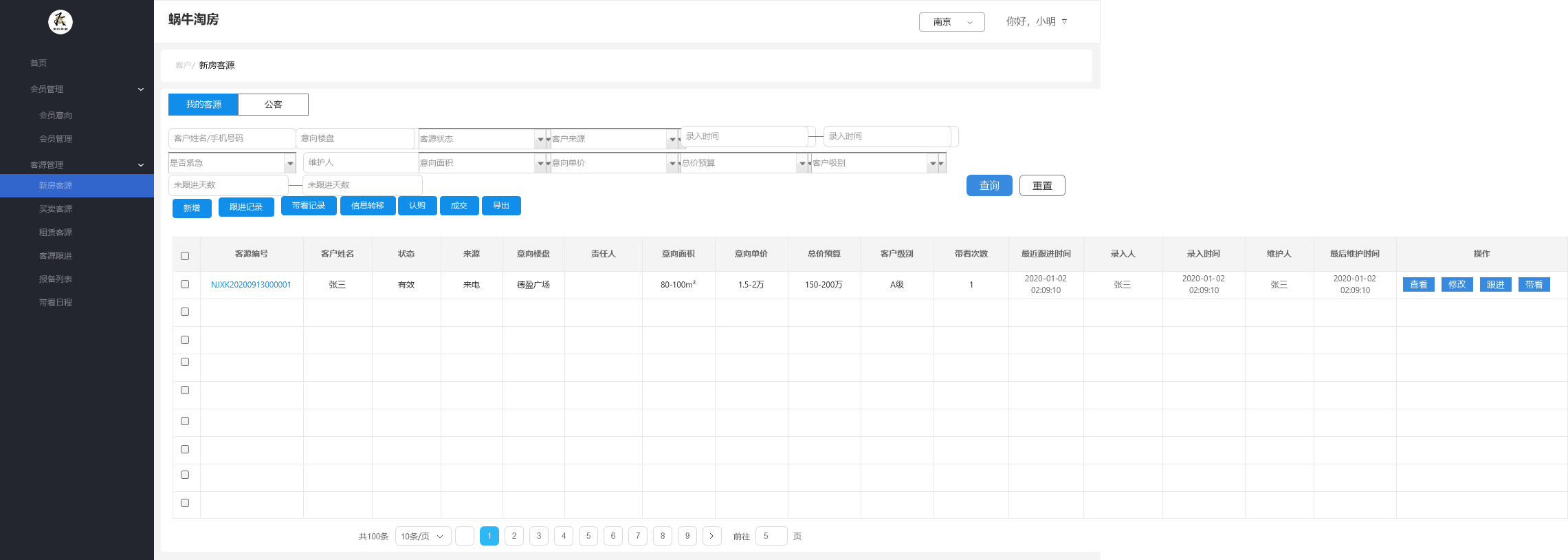This screenshot has width=1568, height=560.
Task: Go to the next pagination page arrow
Action: pyautogui.click(x=711, y=536)
